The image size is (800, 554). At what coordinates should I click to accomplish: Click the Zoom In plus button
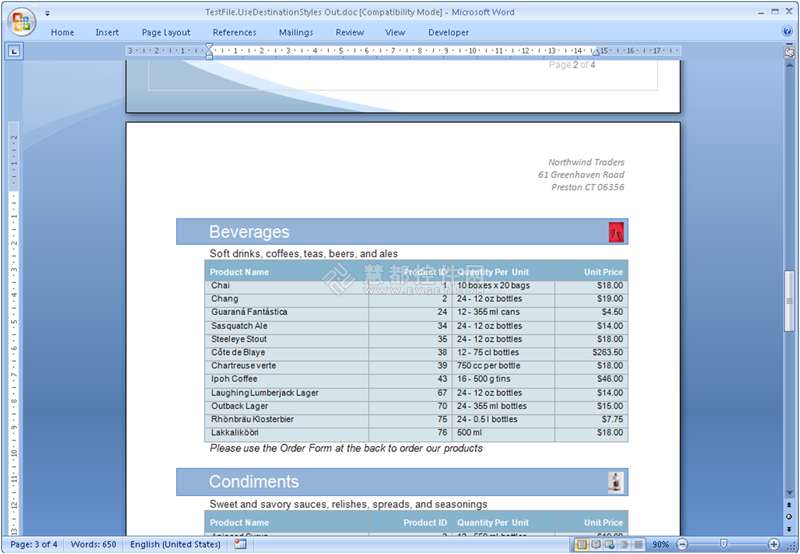[x=774, y=544]
